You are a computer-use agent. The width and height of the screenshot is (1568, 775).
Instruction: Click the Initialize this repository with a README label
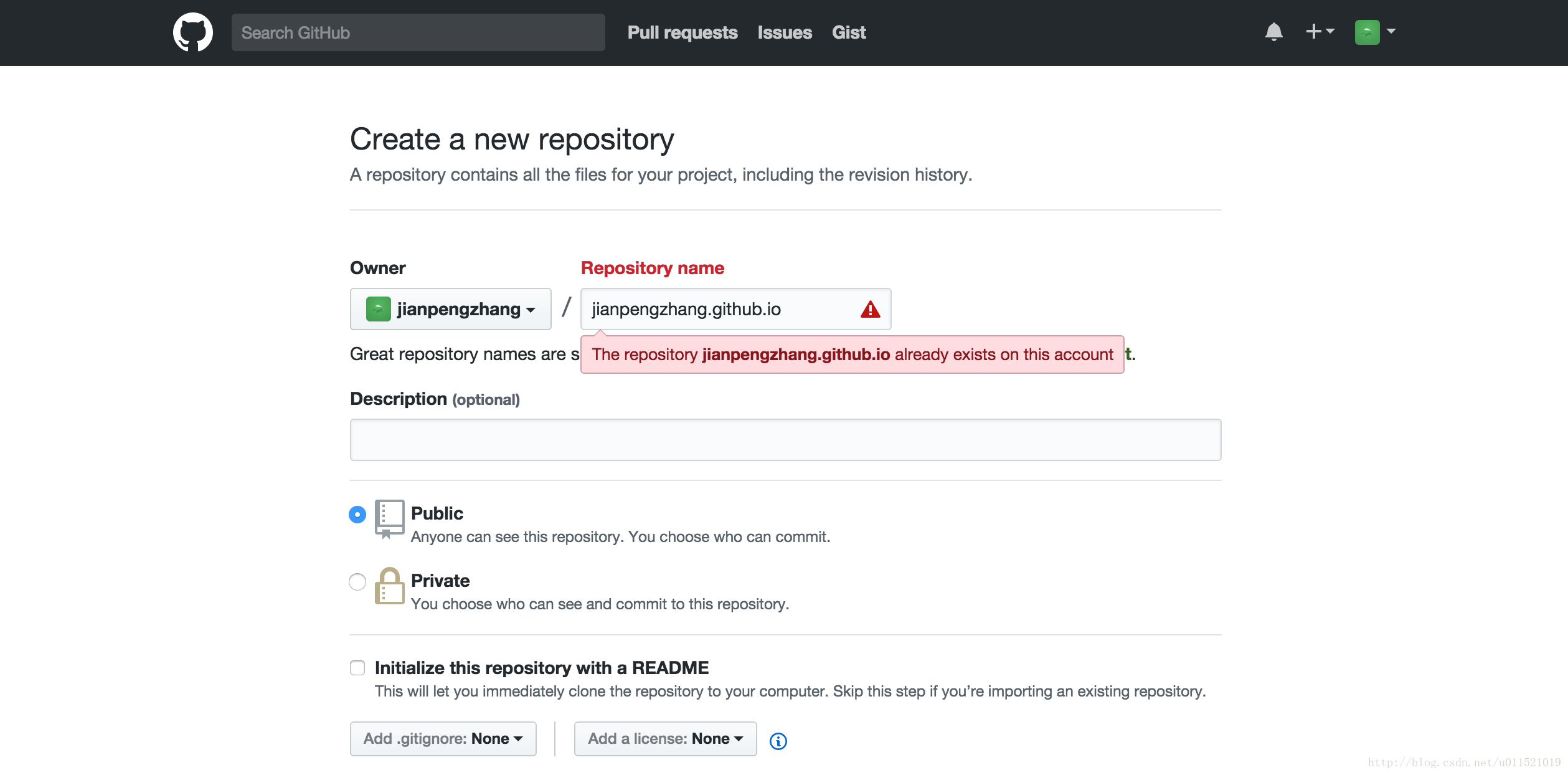pos(542,668)
